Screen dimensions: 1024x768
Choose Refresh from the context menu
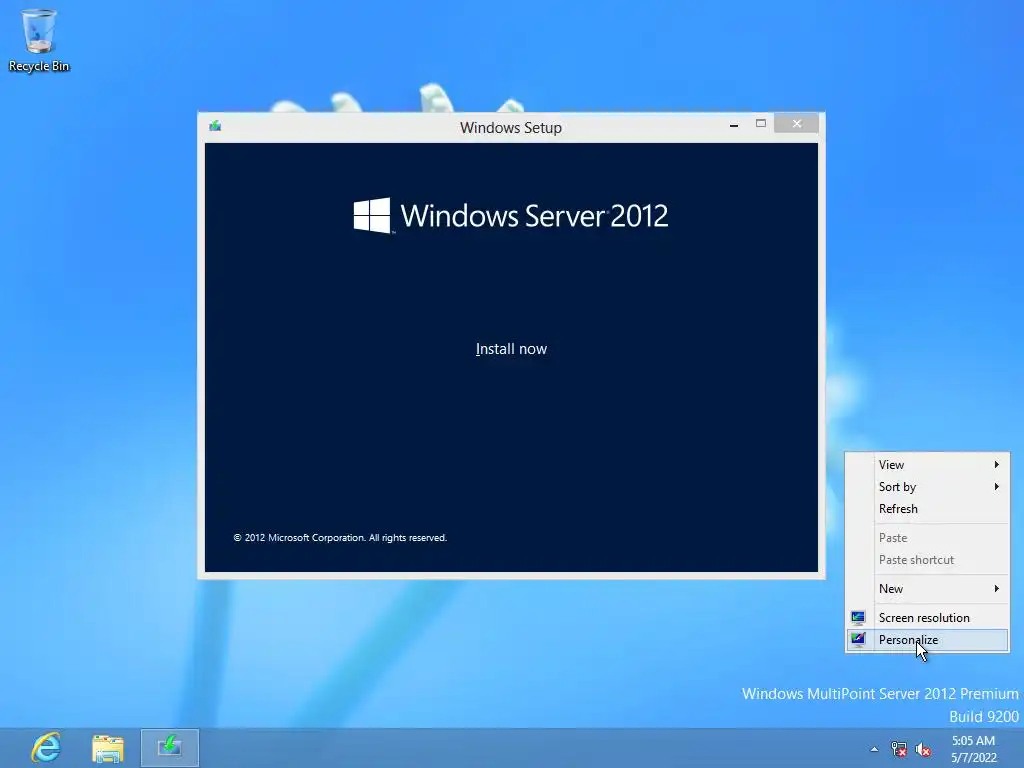point(927,509)
